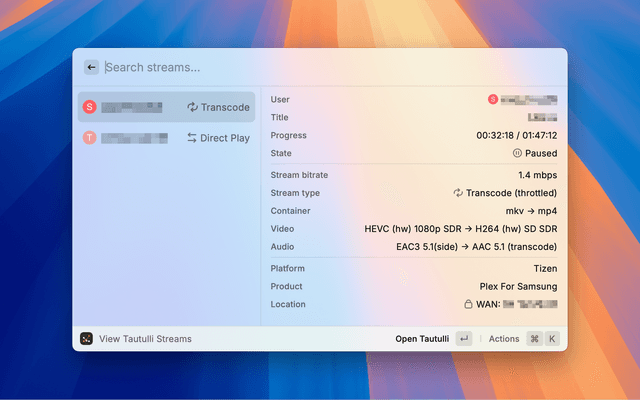640x400 pixels.
Task: Click the Tautulli extension icon in footer
Action: point(87,339)
